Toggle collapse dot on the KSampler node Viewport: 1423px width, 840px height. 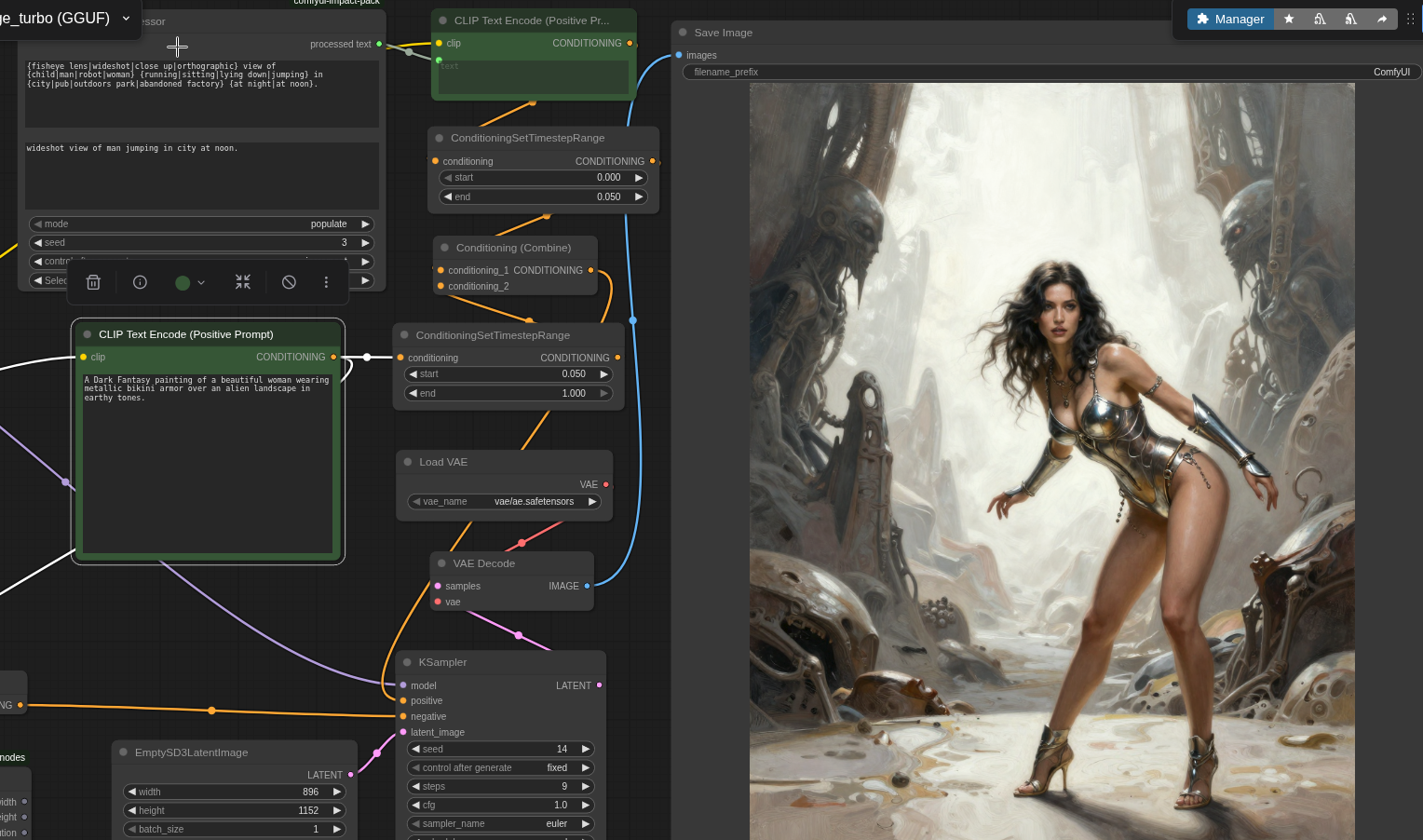point(407,662)
